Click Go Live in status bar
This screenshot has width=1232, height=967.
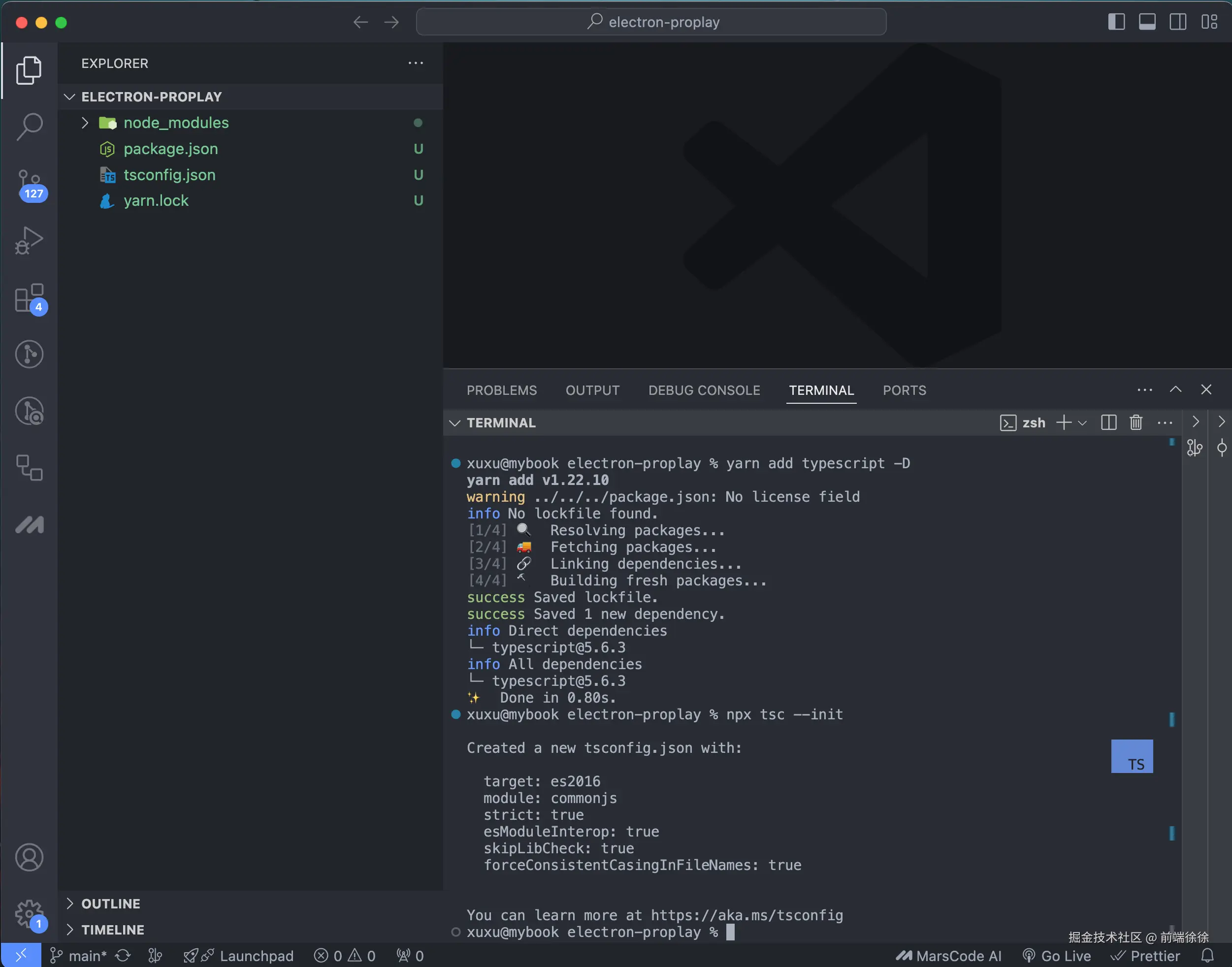1057,956
